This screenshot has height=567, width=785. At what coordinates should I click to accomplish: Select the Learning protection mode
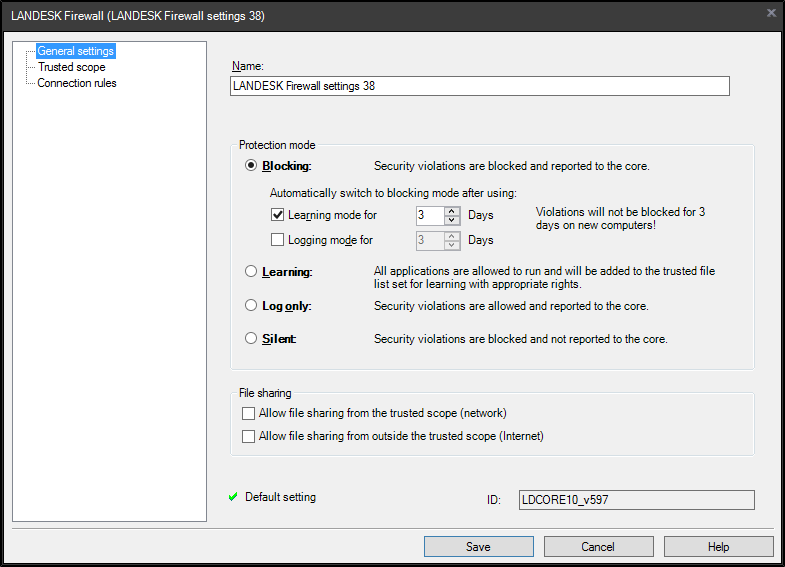[x=251, y=272]
